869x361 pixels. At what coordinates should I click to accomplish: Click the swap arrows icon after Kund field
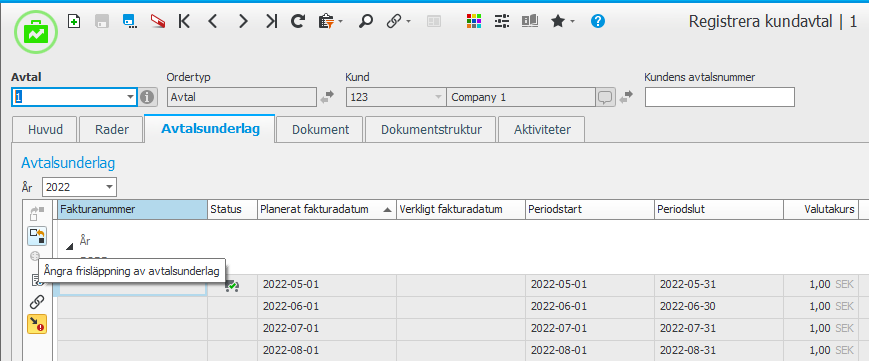(626, 97)
